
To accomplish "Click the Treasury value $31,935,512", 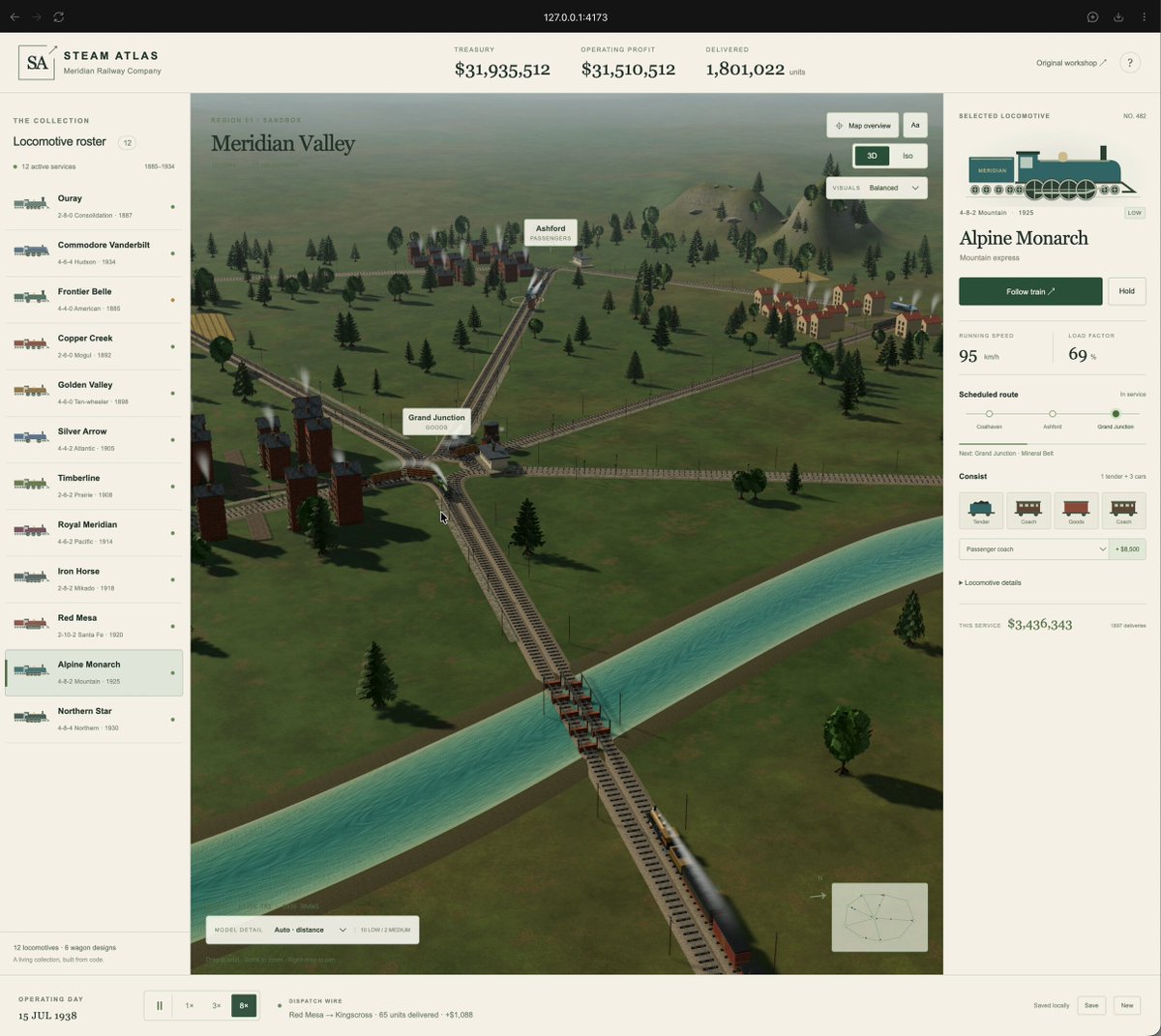I will pos(502,69).
